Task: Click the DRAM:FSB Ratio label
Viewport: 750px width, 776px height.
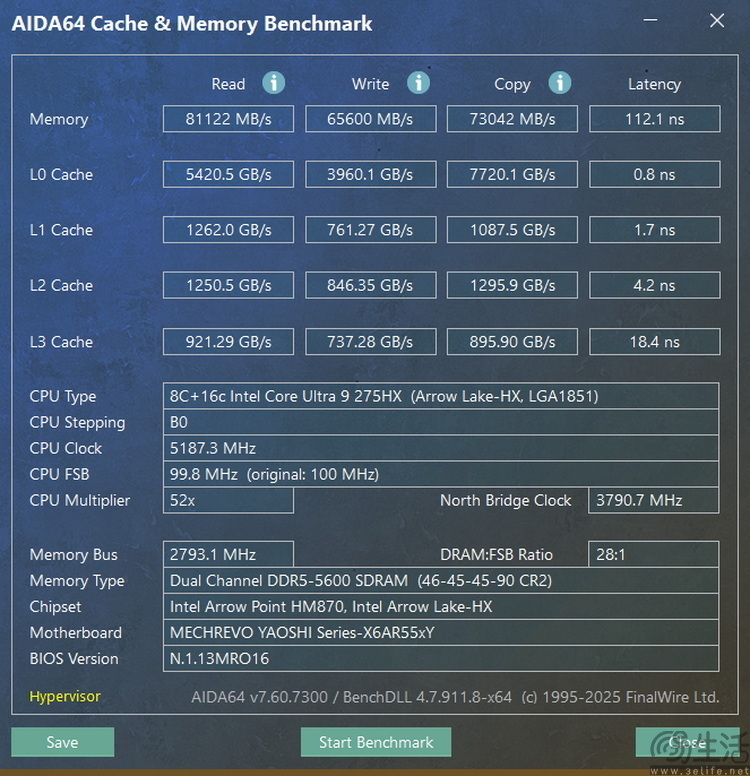Action: (x=497, y=554)
